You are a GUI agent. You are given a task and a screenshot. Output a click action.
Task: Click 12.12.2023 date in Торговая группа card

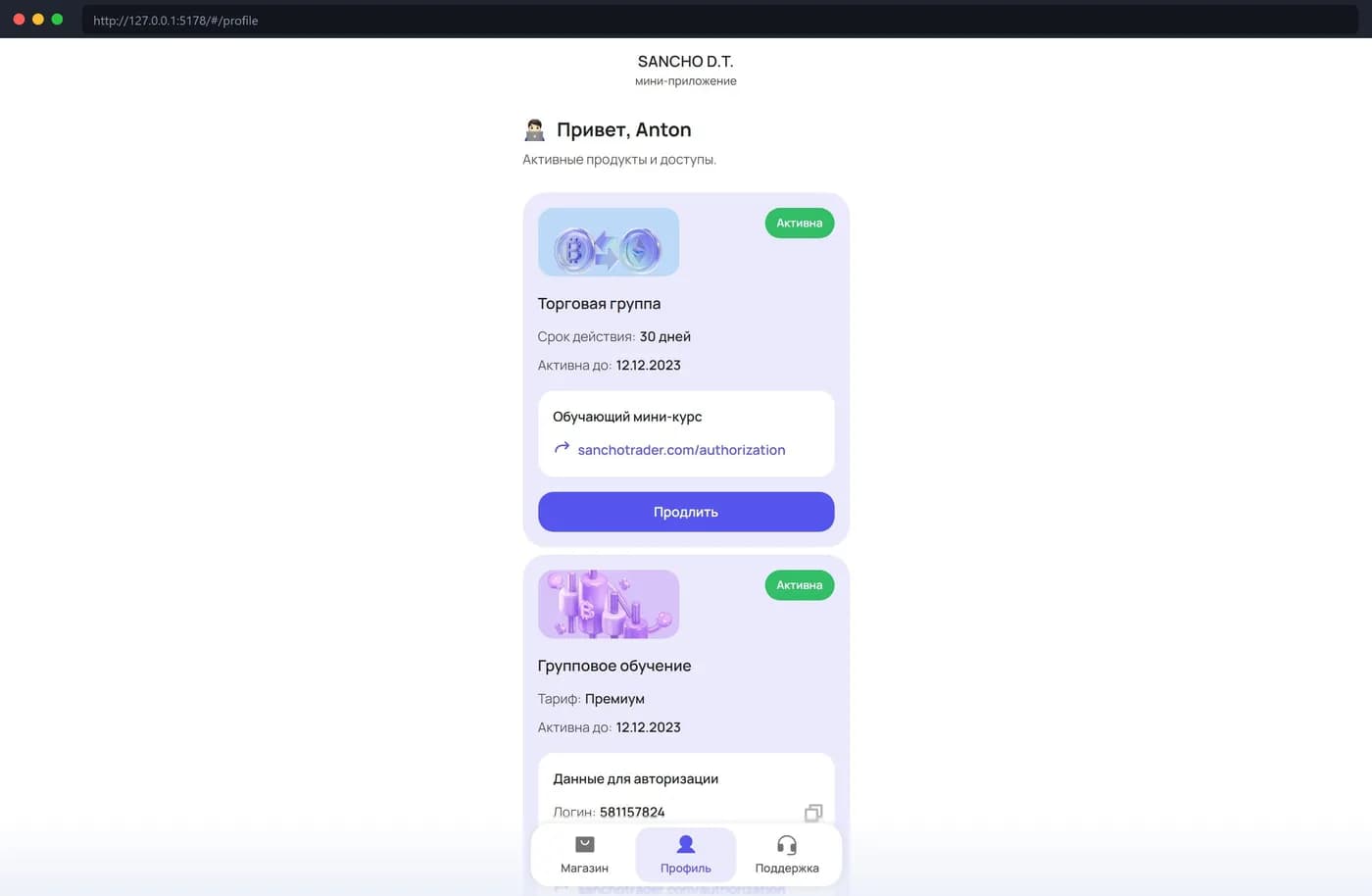(x=649, y=365)
